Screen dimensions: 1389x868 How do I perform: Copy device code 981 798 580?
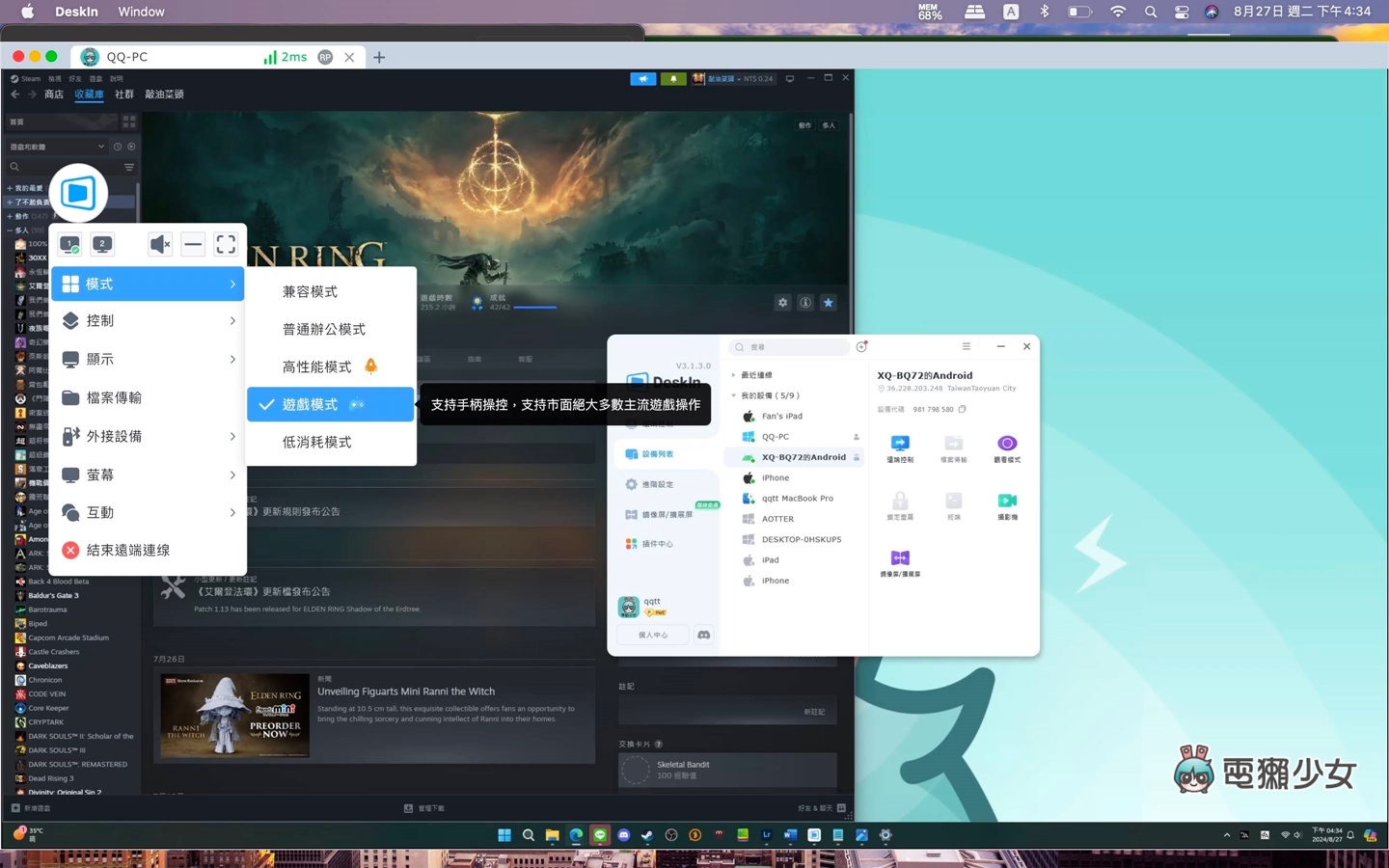[x=962, y=409]
